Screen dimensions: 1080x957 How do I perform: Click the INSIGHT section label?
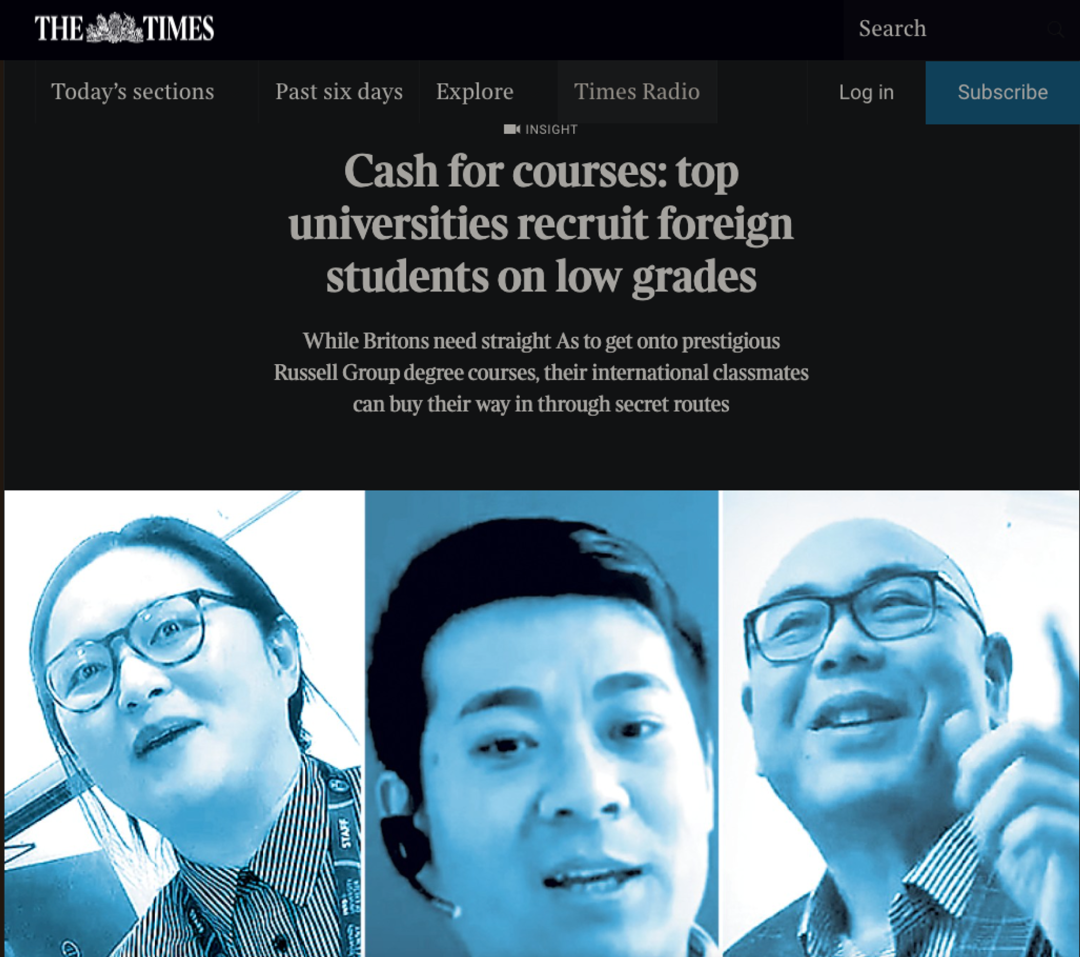pyautogui.click(x=551, y=130)
